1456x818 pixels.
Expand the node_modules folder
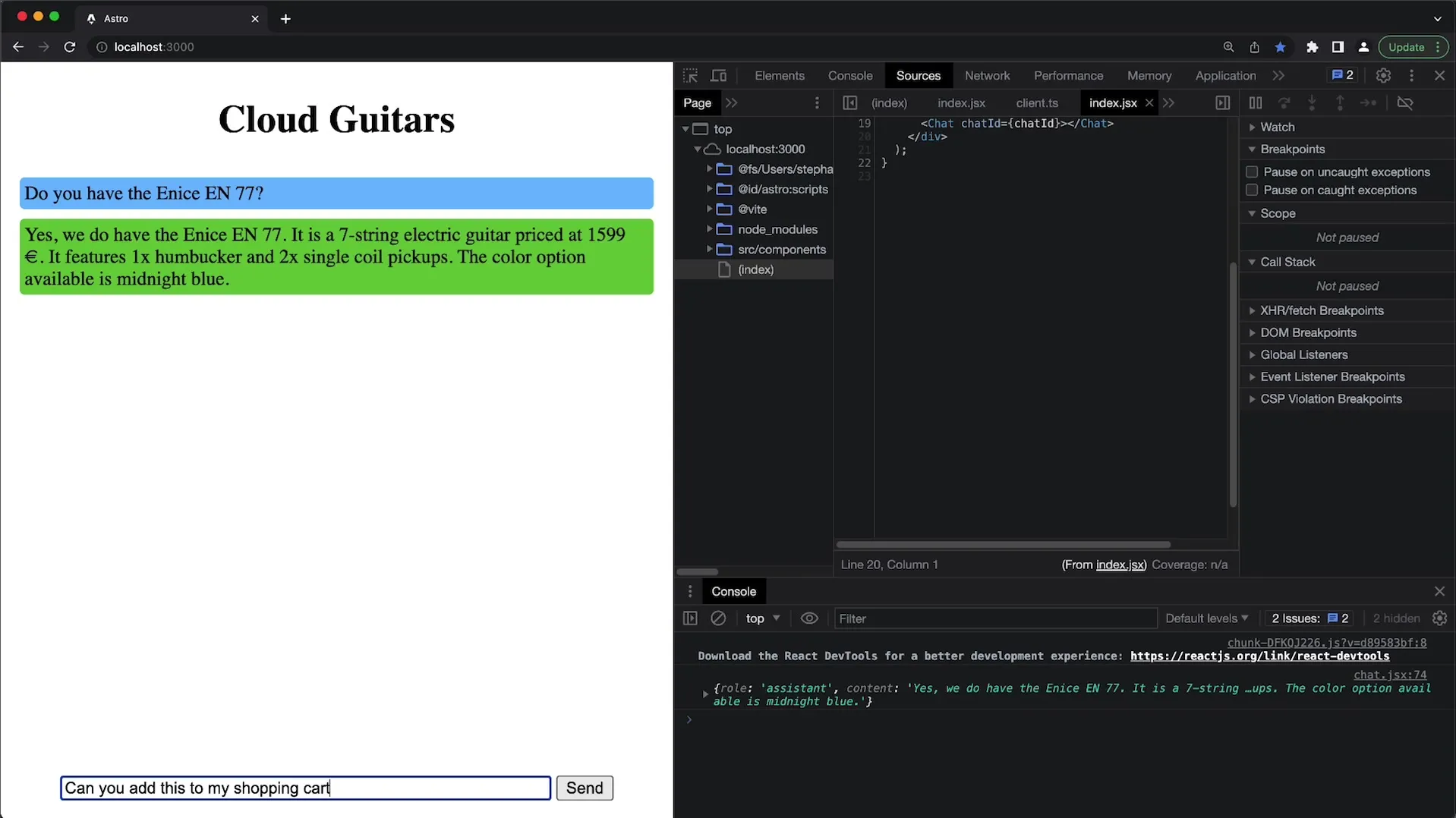pyautogui.click(x=710, y=229)
